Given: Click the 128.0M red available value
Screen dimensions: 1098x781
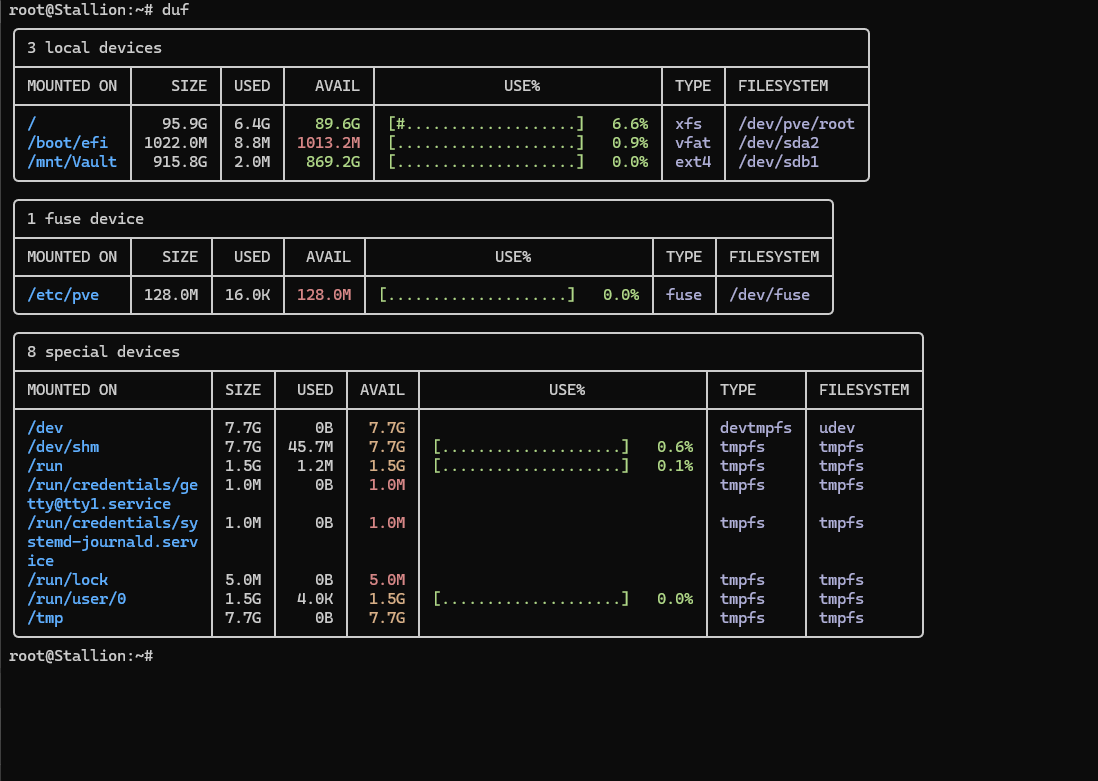Looking at the screenshot, I should (x=324, y=295).
